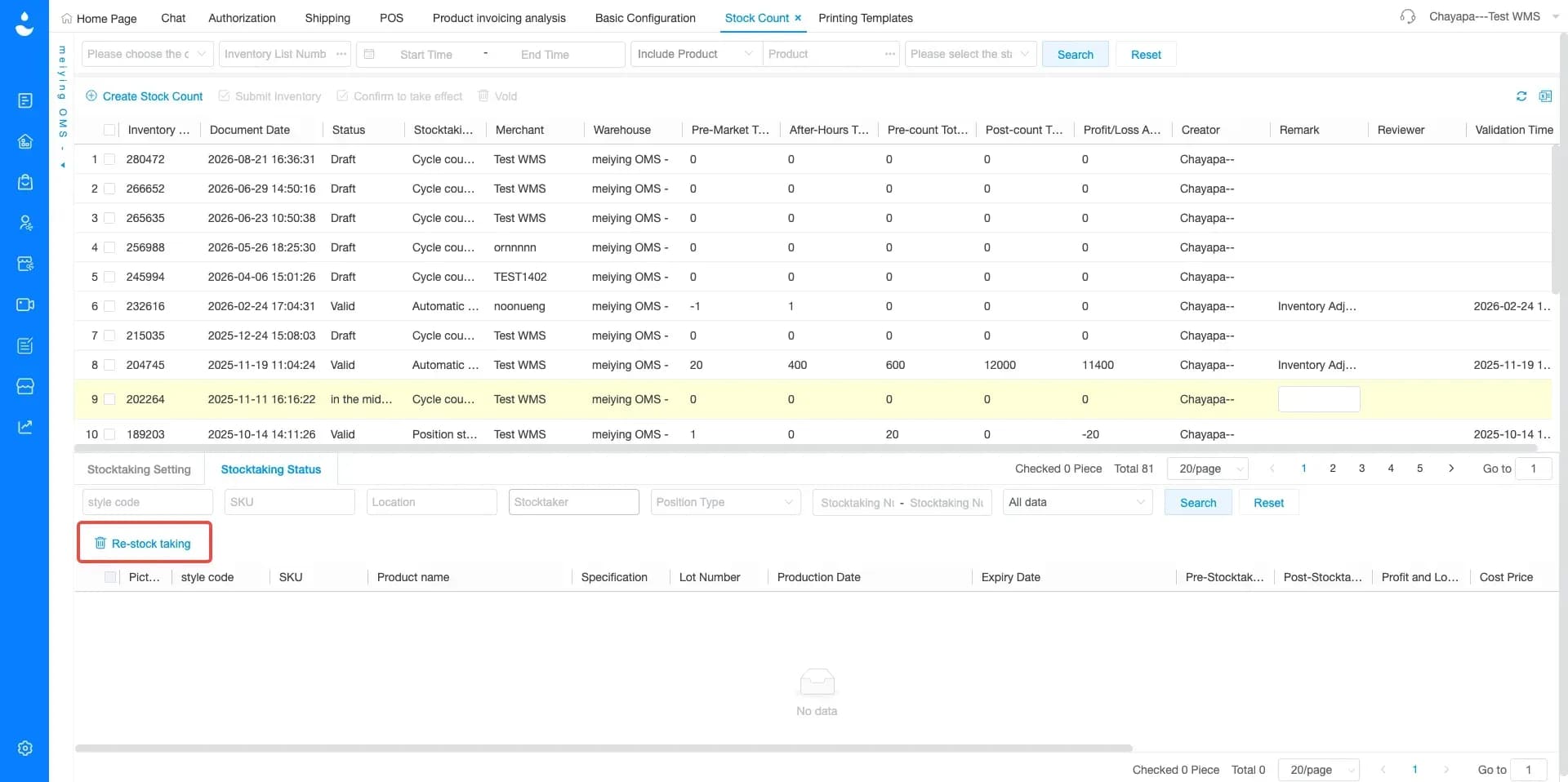This screenshot has height=782, width=1568.
Task: Select the Stocktaking Status tab
Action: click(x=271, y=469)
